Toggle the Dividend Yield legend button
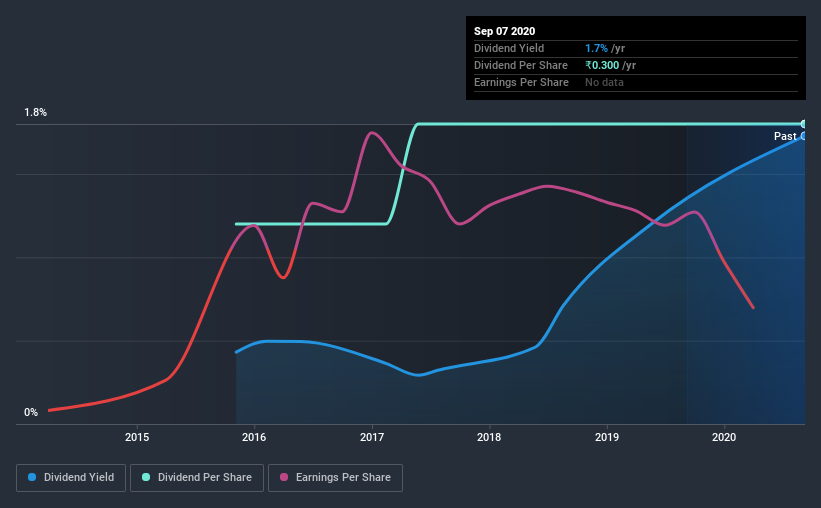Viewport: 821px width, 508px height. (x=71, y=478)
